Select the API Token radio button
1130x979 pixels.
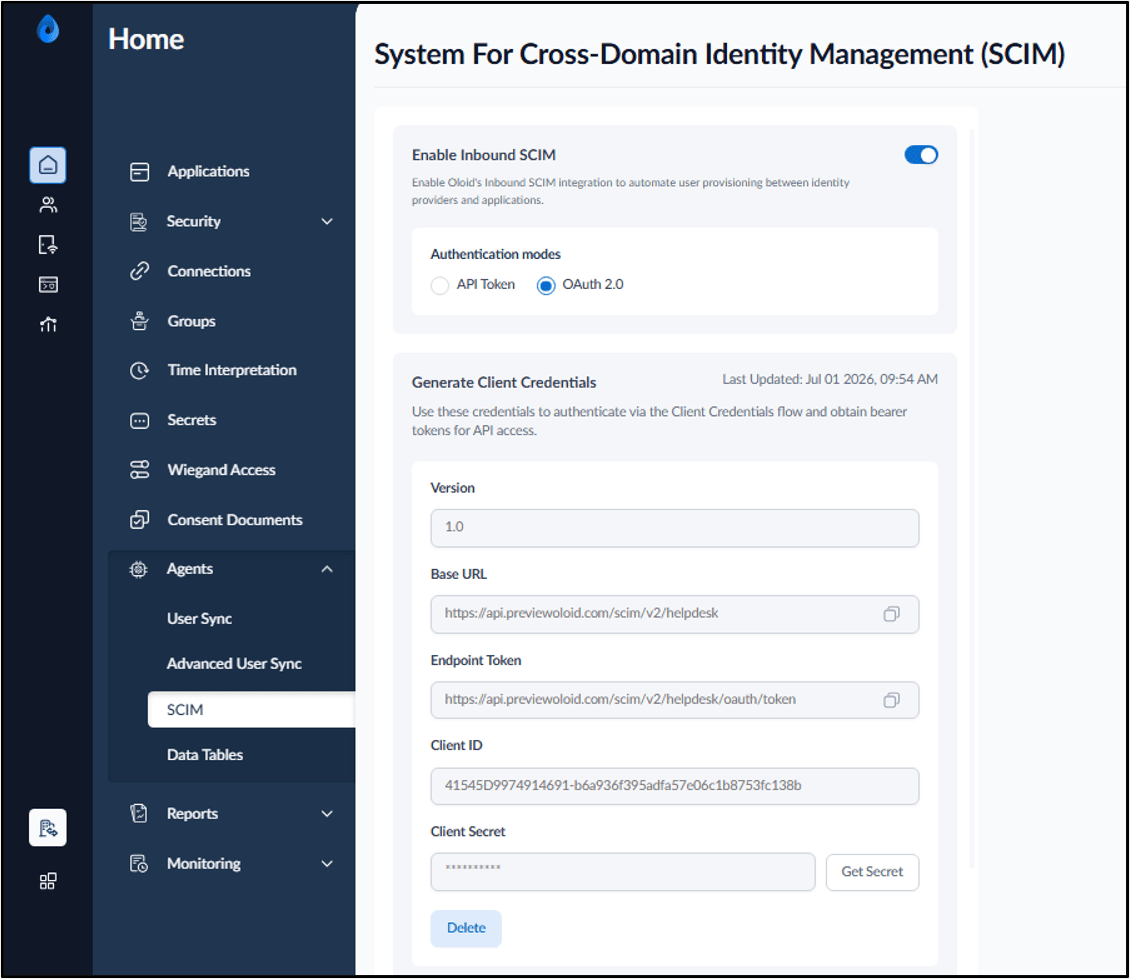pyautogui.click(x=440, y=285)
